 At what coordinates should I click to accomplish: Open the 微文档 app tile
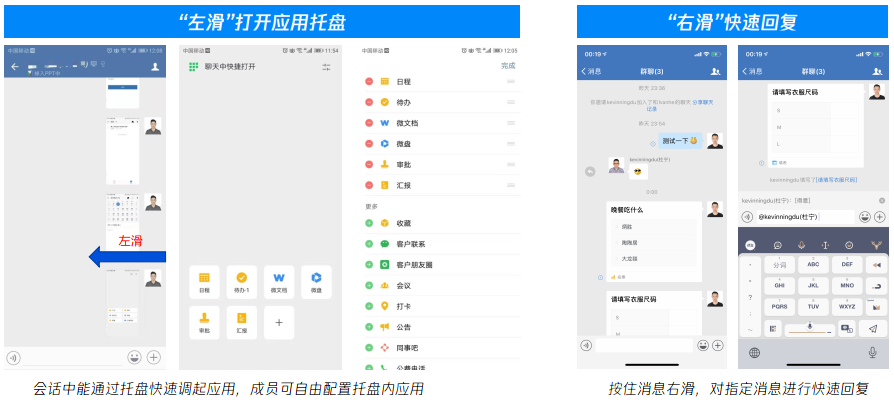click(279, 280)
